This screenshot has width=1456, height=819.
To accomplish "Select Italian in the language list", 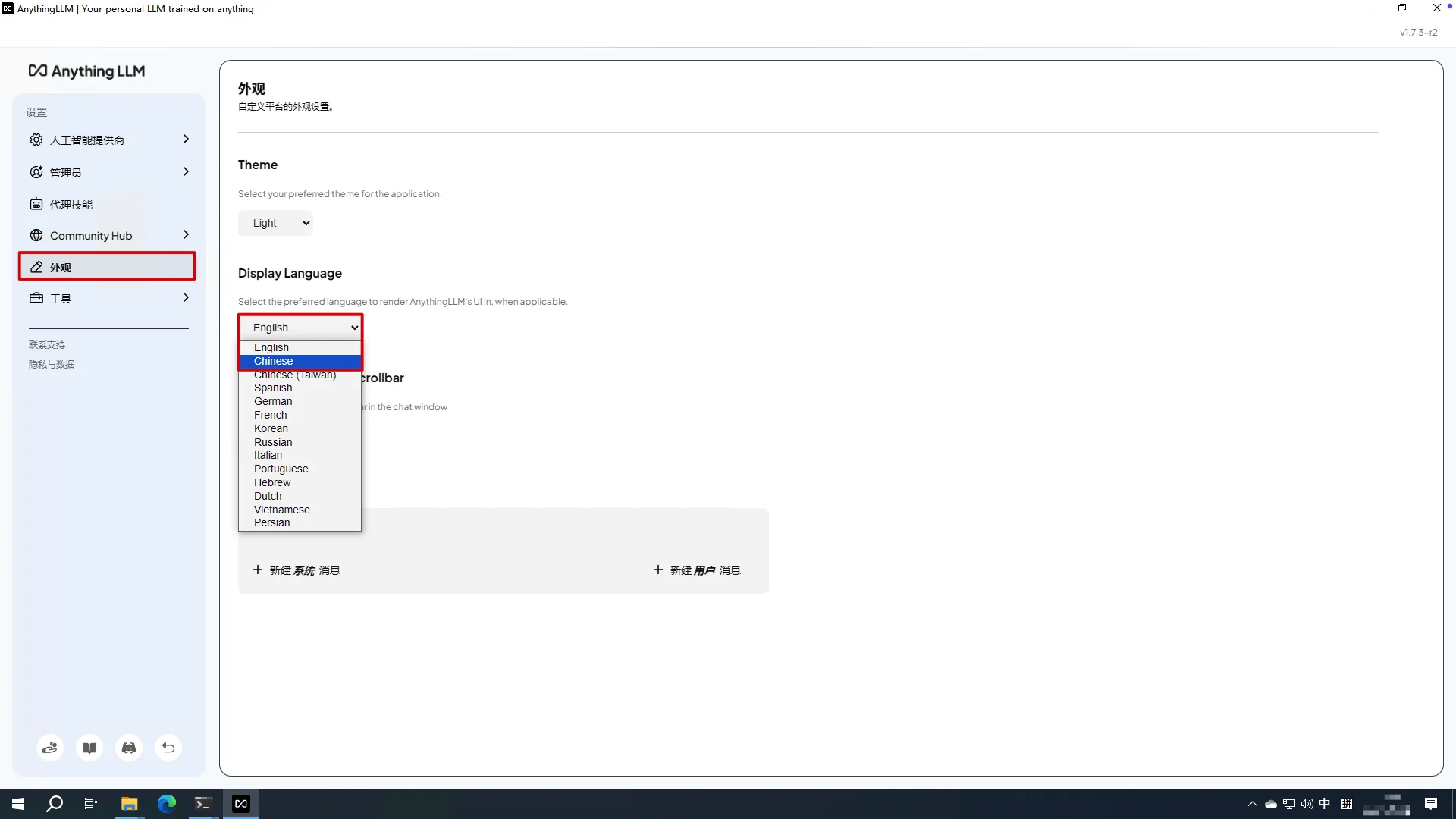I will [x=300, y=456].
